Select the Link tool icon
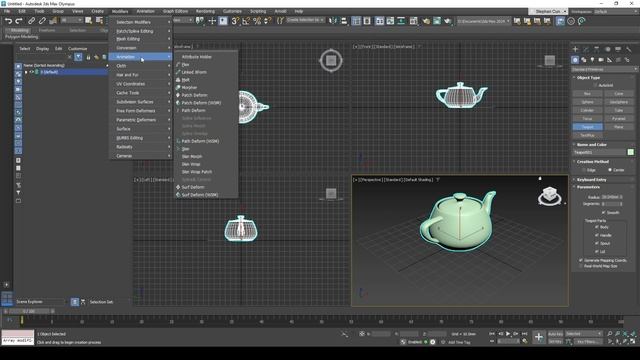 [31, 20]
